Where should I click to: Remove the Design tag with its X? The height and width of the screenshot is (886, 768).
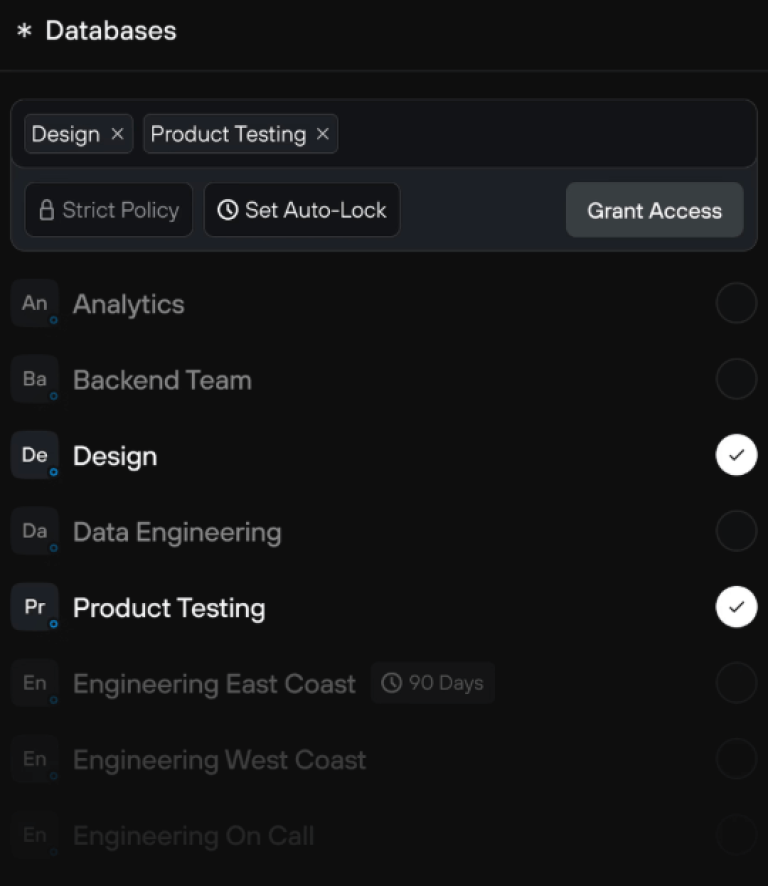117,134
